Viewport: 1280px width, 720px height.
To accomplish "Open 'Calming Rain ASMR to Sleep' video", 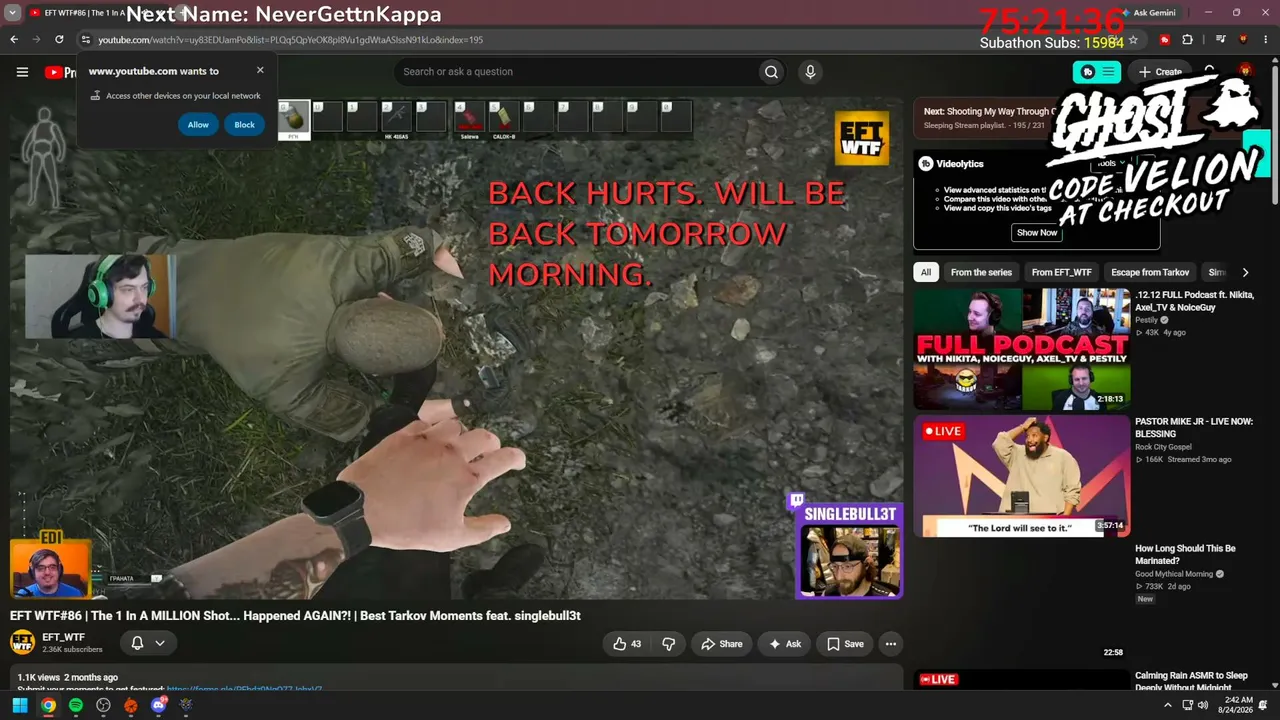I will coord(1191,681).
